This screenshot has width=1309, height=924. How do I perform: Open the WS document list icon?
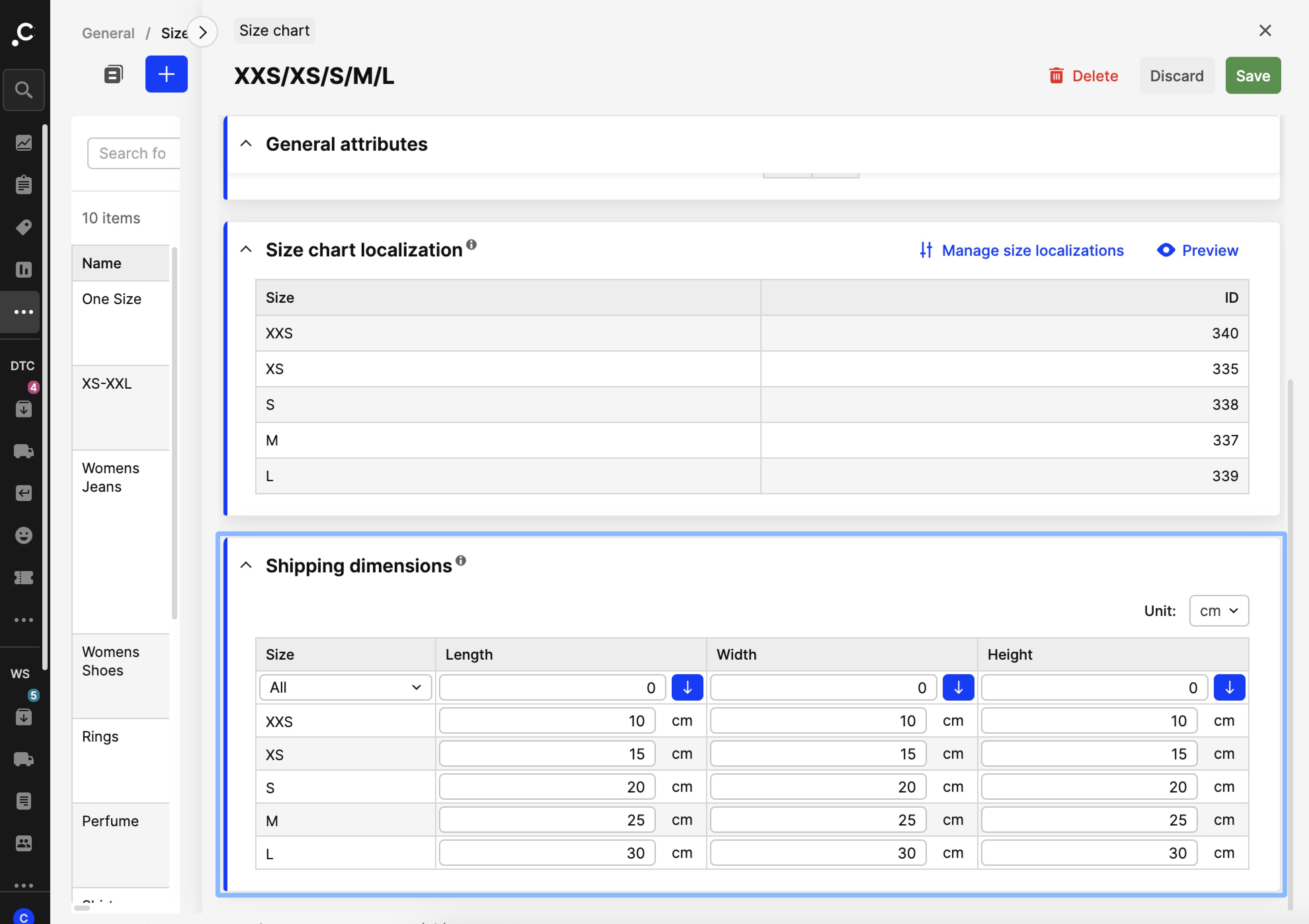click(x=23, y=801)
